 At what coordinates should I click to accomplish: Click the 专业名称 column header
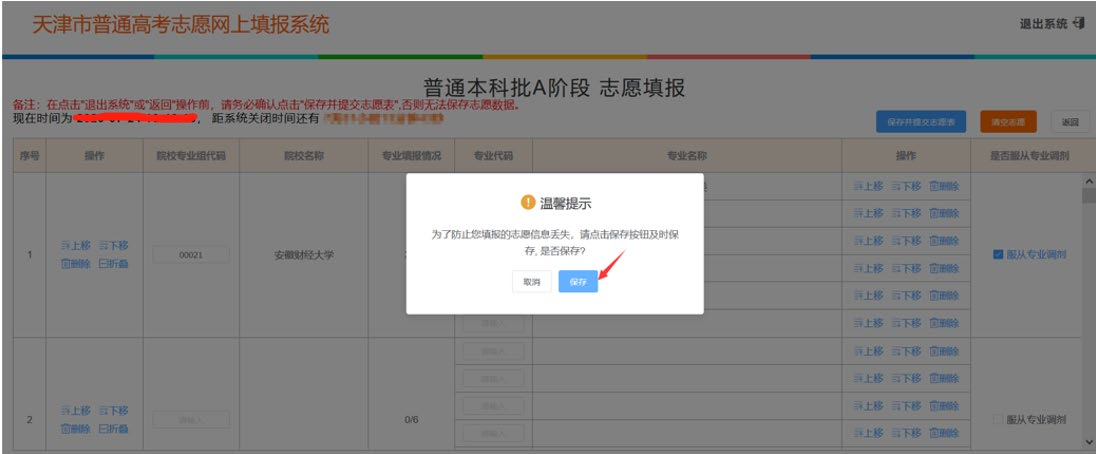[x=687, y=156]
